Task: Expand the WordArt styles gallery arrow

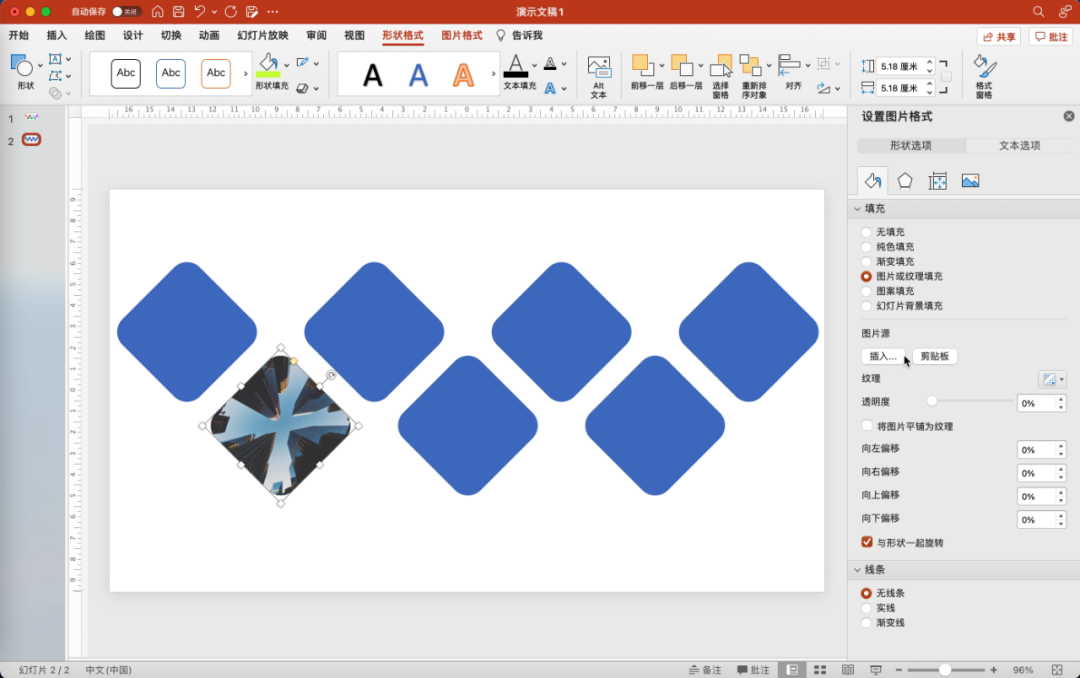Action: pyautogui.click(x=493, y=74)
